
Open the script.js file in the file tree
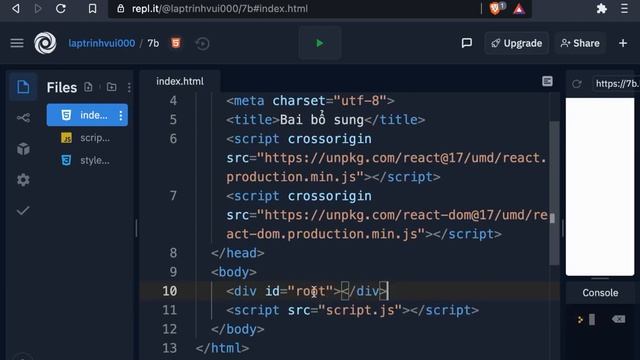87,138
